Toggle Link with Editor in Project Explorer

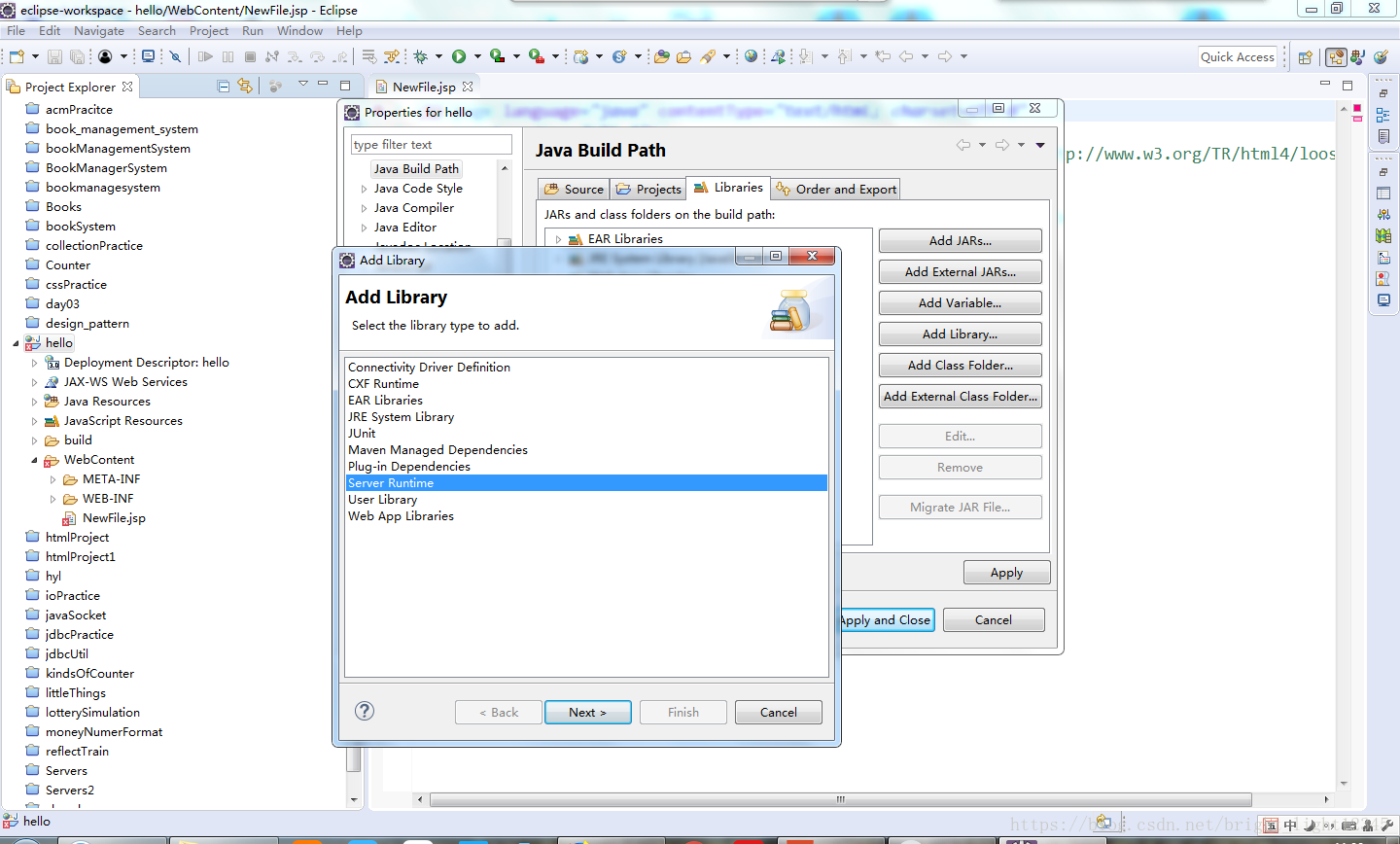pyautogui.click(x=245, y=87)
